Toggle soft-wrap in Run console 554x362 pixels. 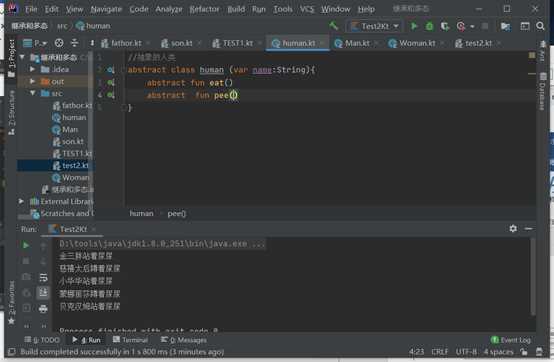tap(43, 277)
